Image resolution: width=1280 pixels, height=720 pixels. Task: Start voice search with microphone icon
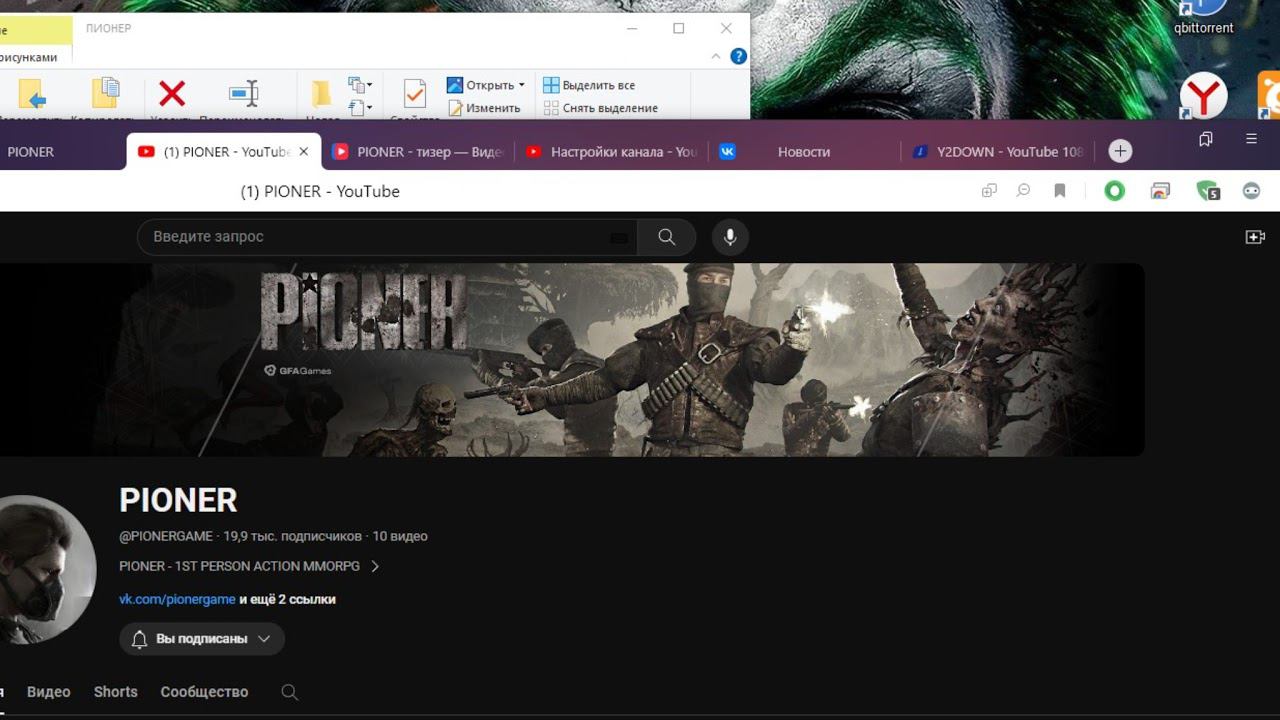(x=730, y=237)
